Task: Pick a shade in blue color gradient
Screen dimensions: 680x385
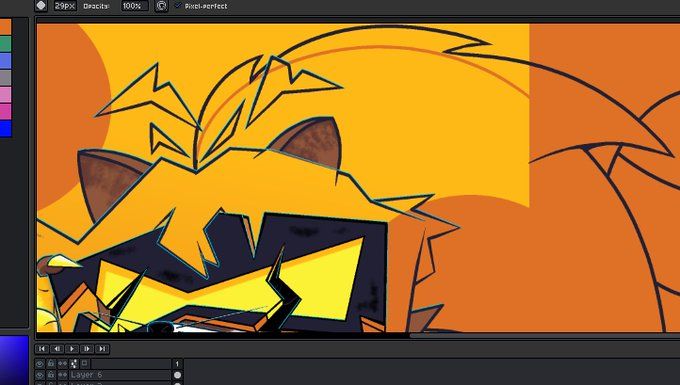Action: [x=14, y=360]
